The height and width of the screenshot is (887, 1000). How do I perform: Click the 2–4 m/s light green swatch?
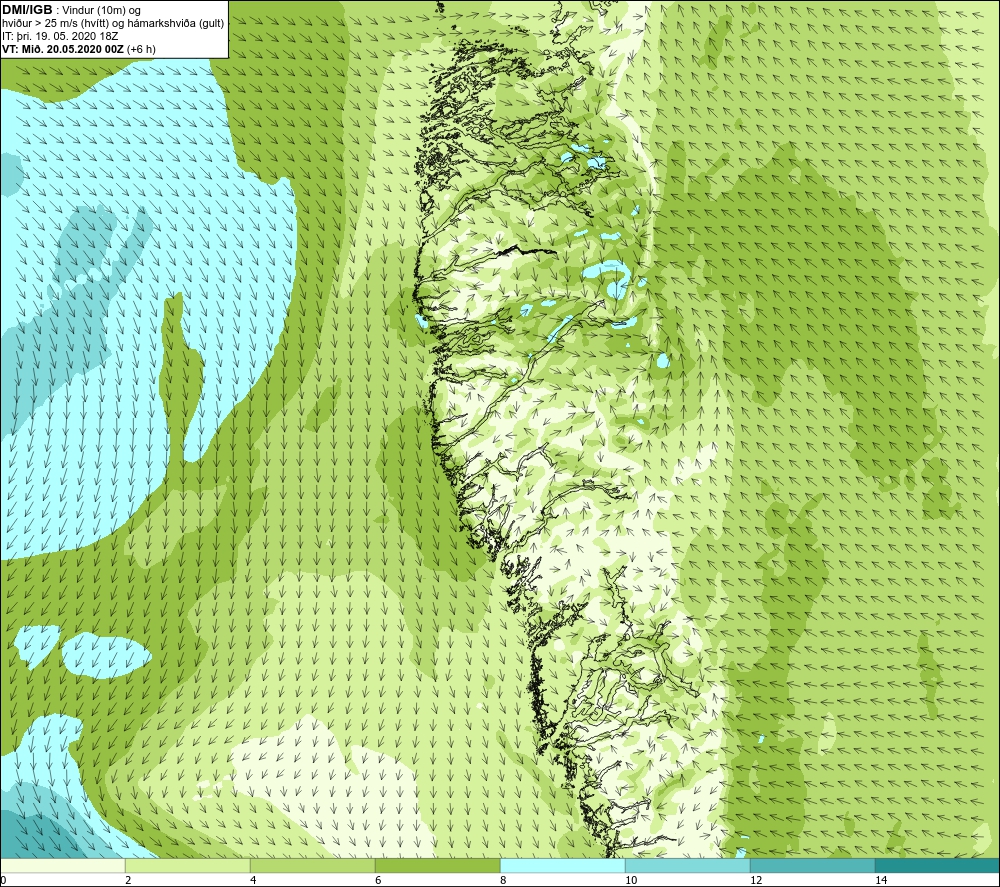point(188,865)
